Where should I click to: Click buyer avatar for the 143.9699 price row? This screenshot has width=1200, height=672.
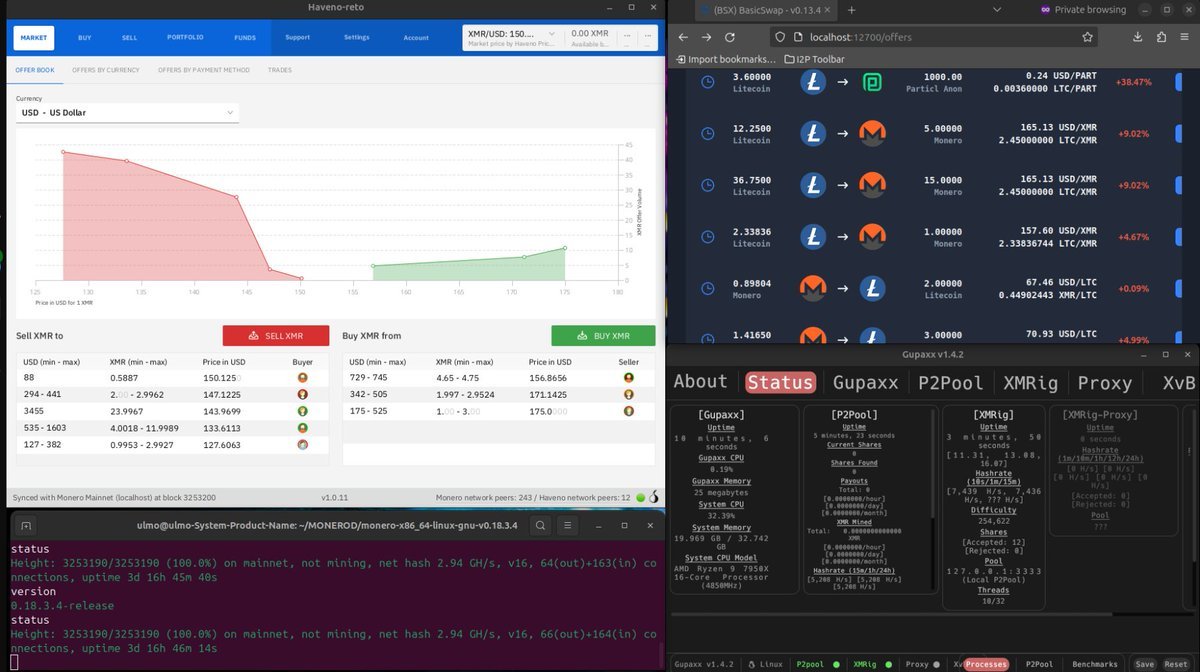[302, 411]
